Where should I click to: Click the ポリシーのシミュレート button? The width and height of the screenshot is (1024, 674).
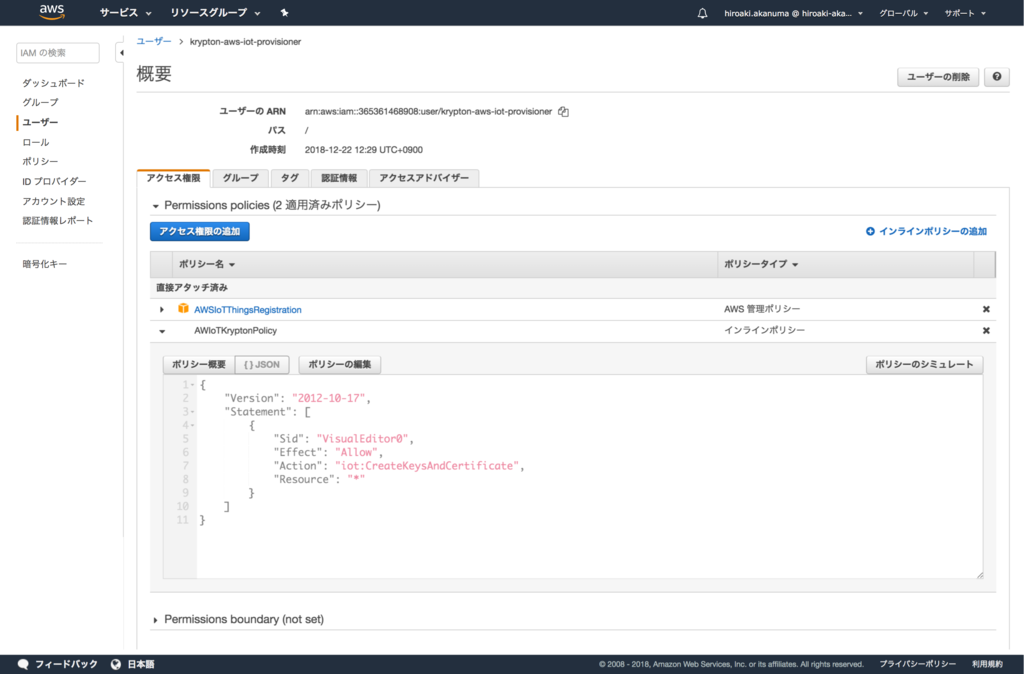pyautogui.click(x=924, y=364)
